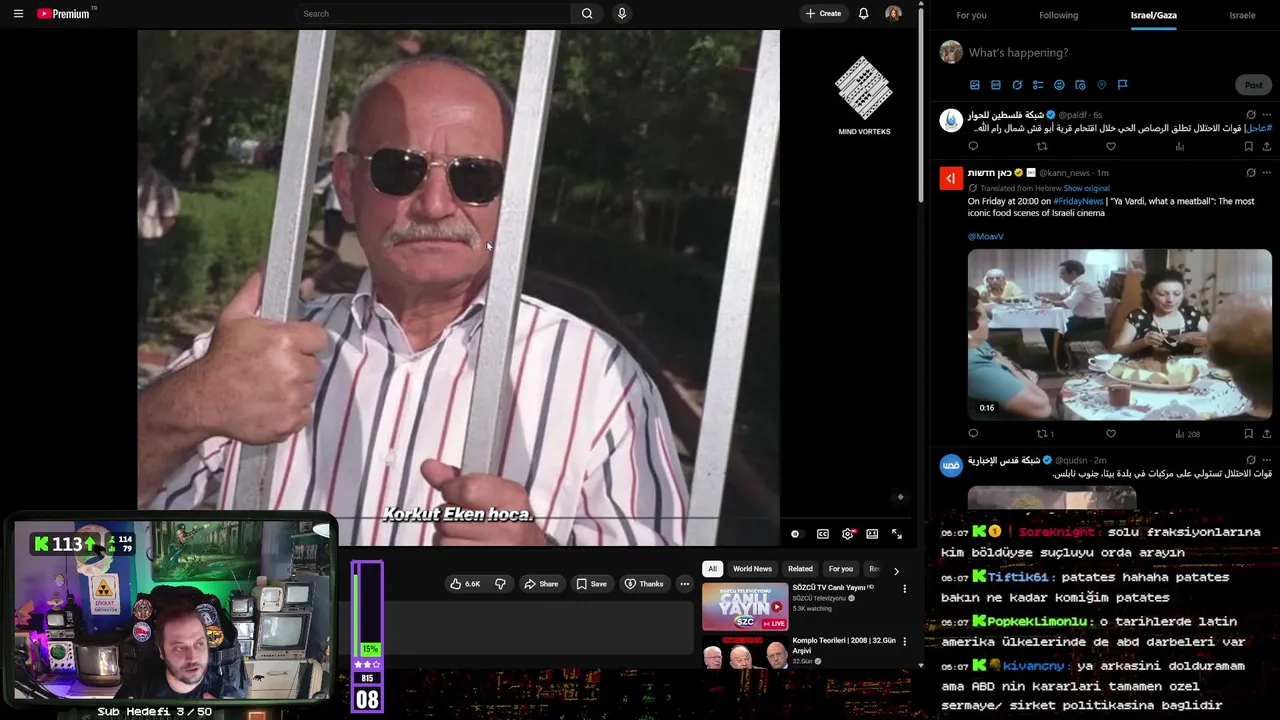View analytics of the @paldf post
This screenshot has width=1280, height=720.
click(x=1180, y=146)
